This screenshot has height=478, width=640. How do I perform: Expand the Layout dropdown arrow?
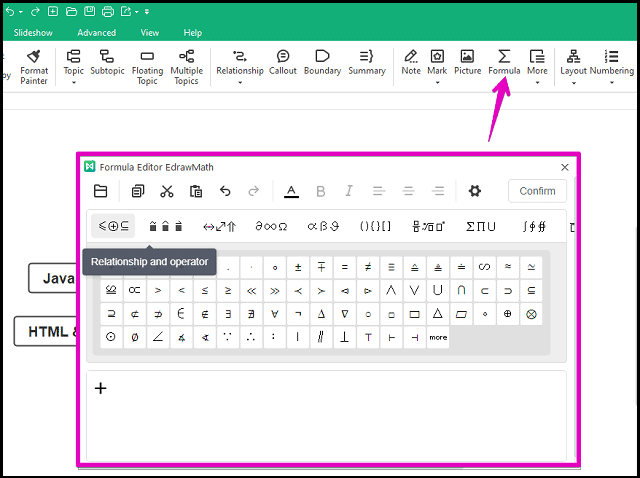pos(573,83)
